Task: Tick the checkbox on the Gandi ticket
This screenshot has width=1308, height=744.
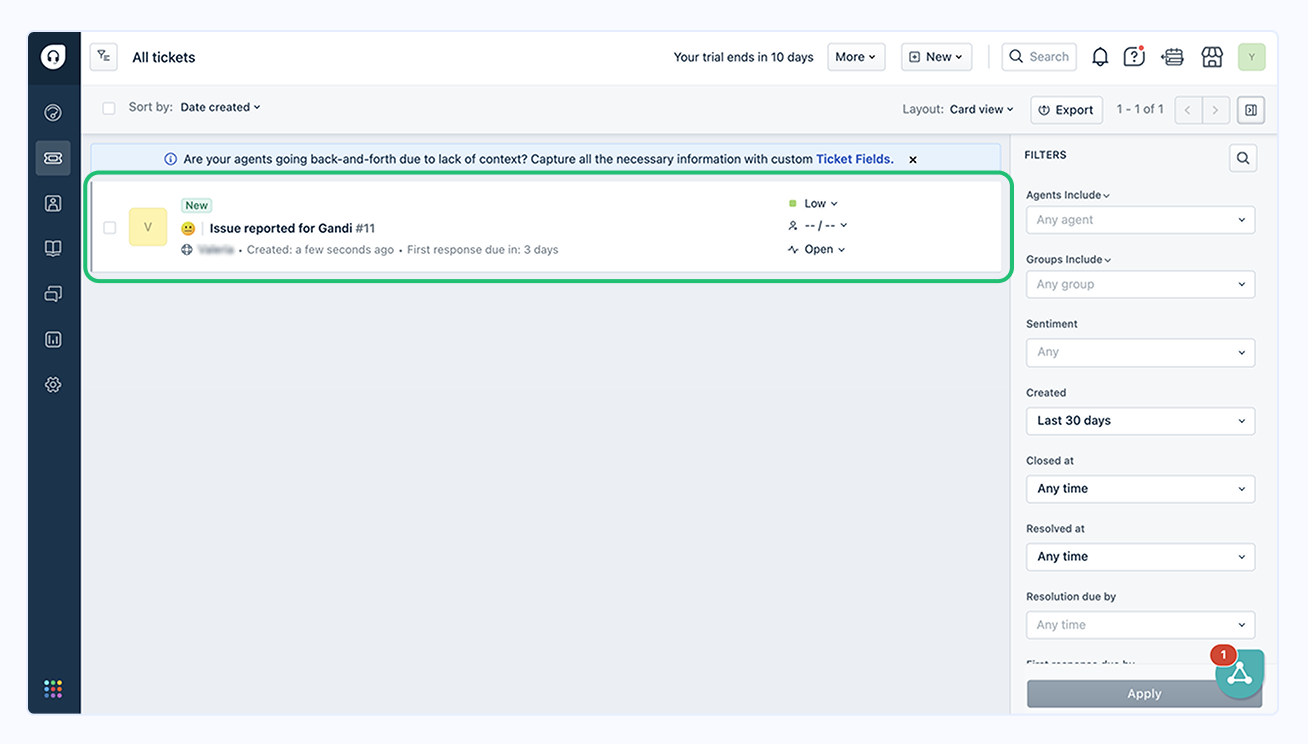Action: pyautogui.click(x=110, y=227)
